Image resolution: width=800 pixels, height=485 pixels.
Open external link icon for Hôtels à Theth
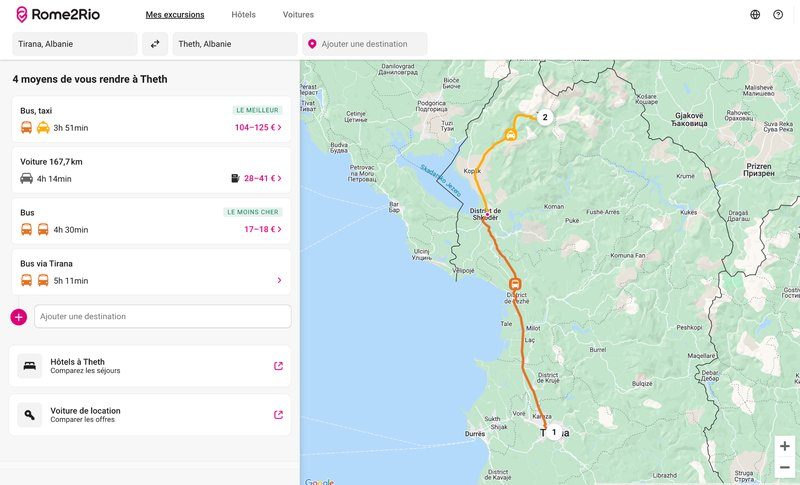click(x=278, y=366)
